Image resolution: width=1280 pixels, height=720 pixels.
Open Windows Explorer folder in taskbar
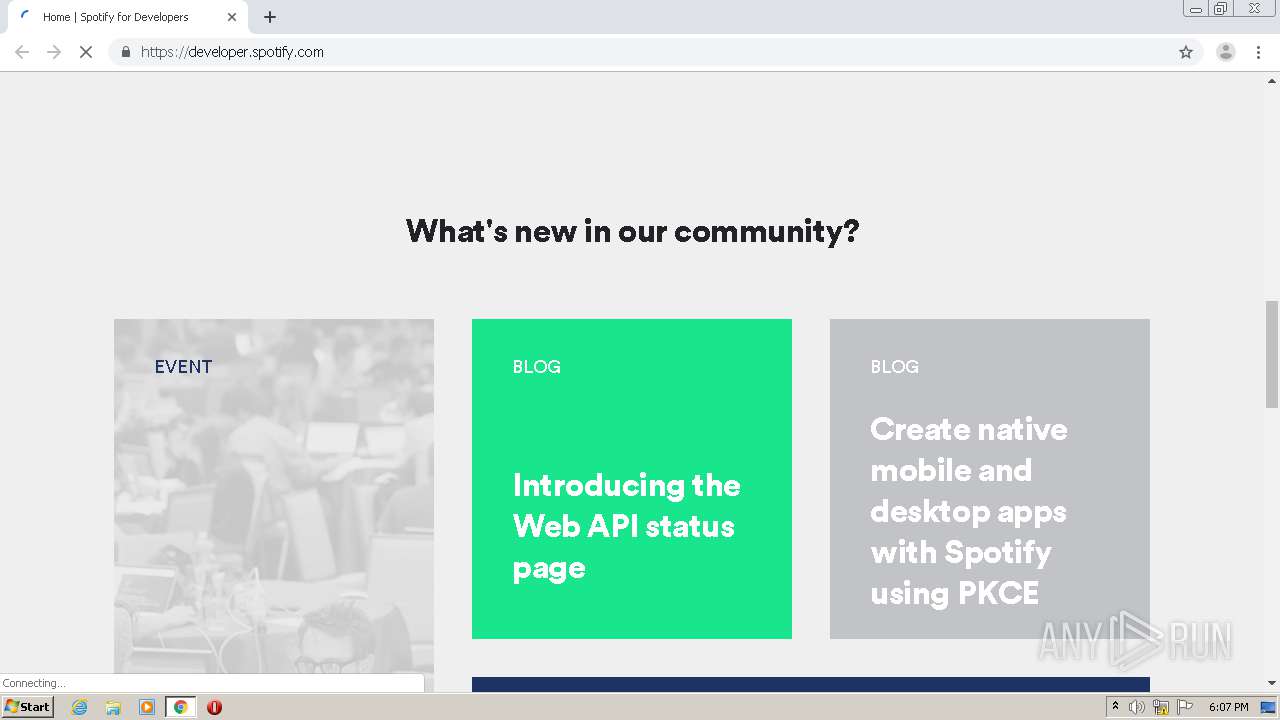point(113,707)
